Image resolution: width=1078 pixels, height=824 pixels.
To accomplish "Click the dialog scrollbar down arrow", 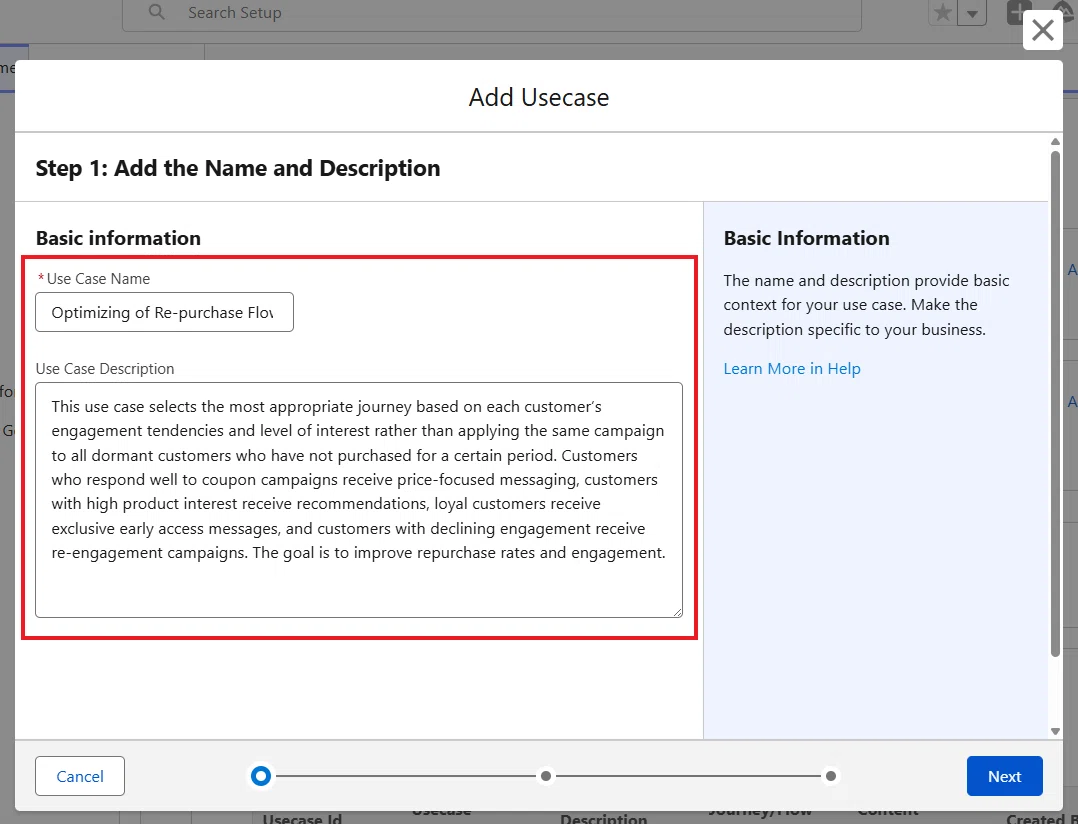I will [x=1055, y=731].
